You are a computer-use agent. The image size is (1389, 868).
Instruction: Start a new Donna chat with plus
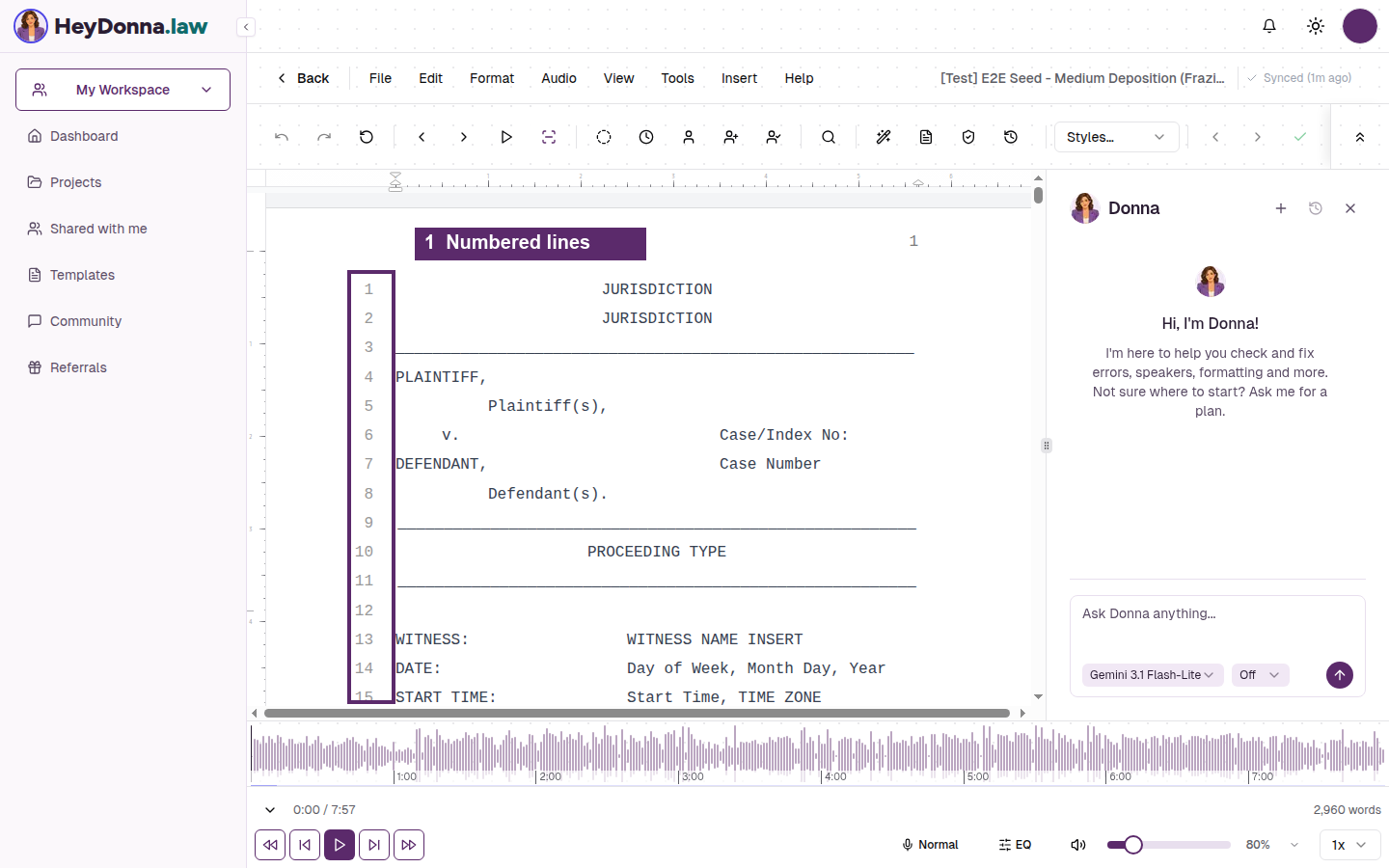(1281, 208)
